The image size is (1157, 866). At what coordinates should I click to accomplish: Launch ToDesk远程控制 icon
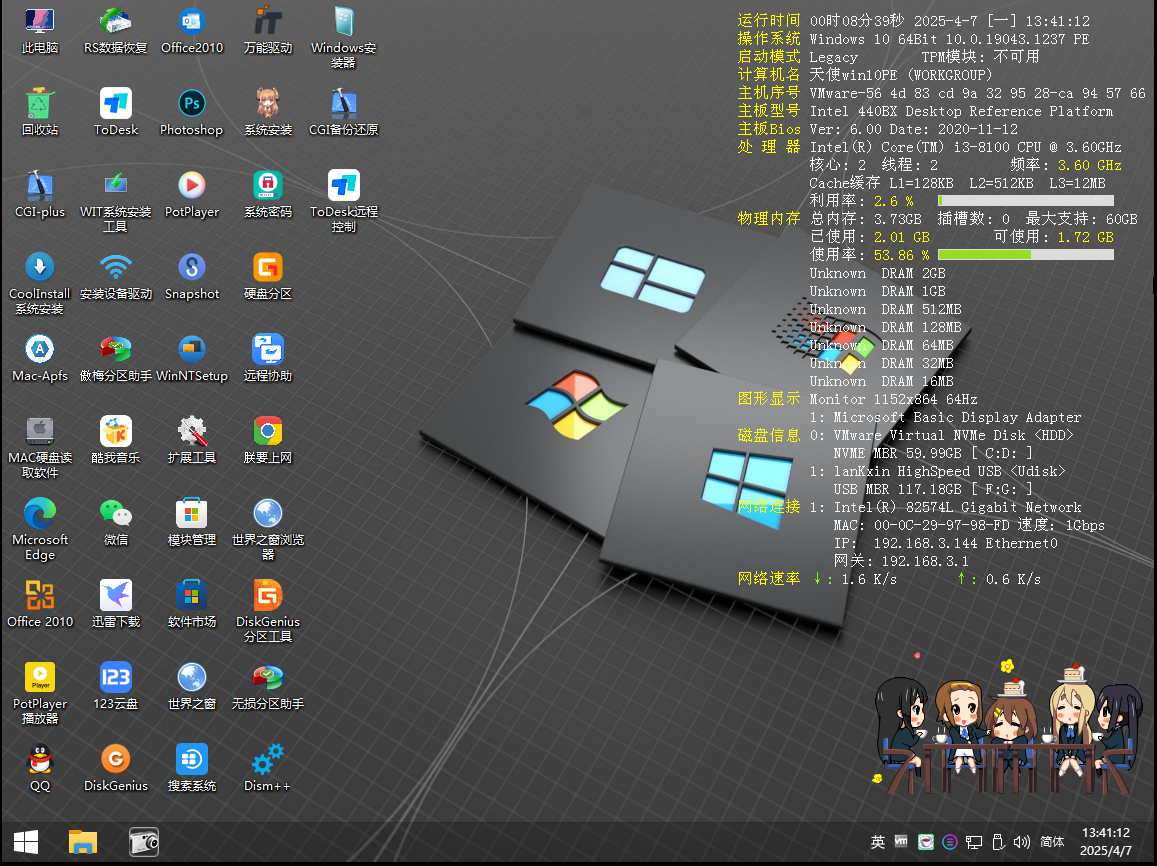344,202
